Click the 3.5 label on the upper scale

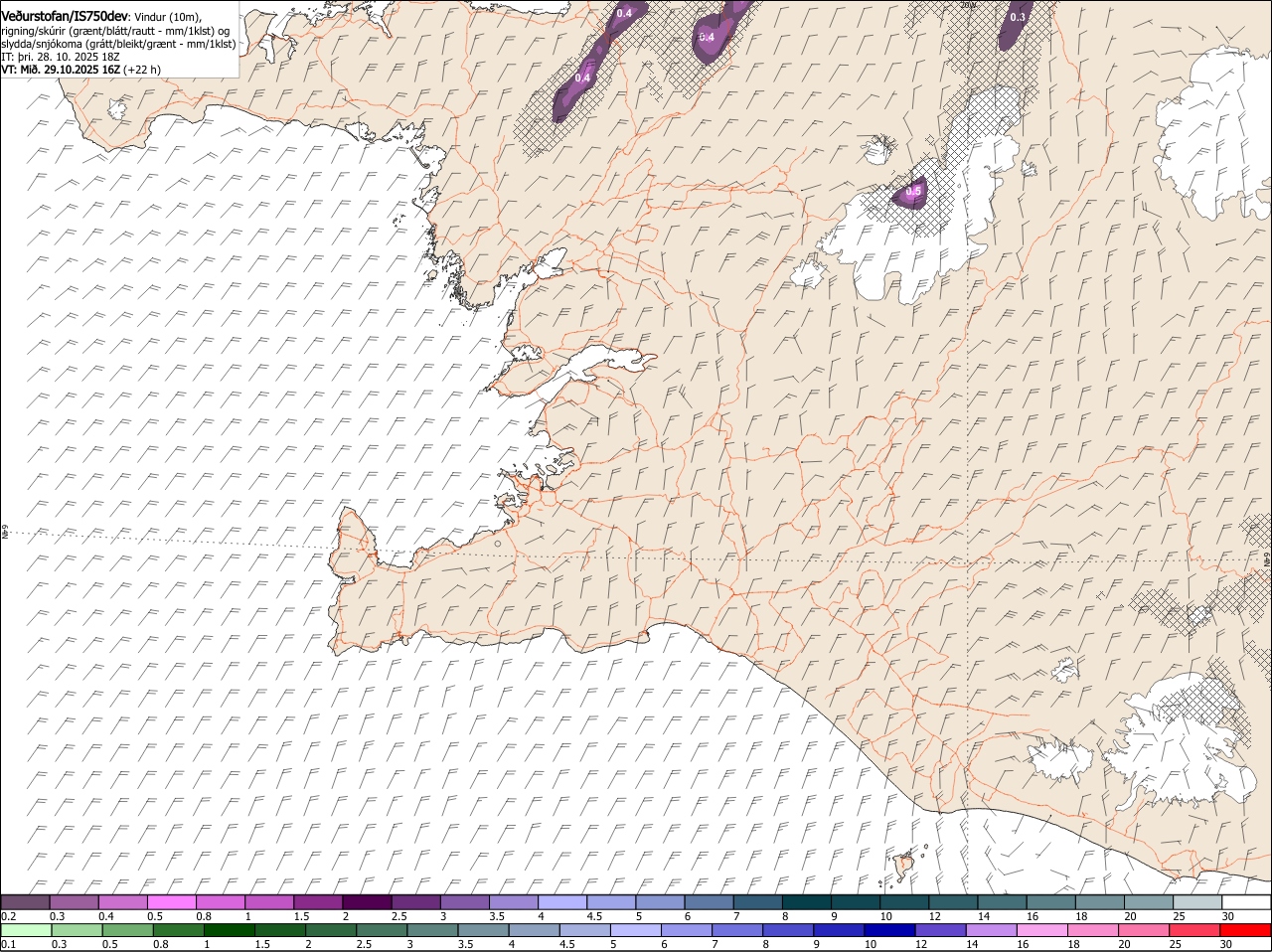(x=497, y=915)
